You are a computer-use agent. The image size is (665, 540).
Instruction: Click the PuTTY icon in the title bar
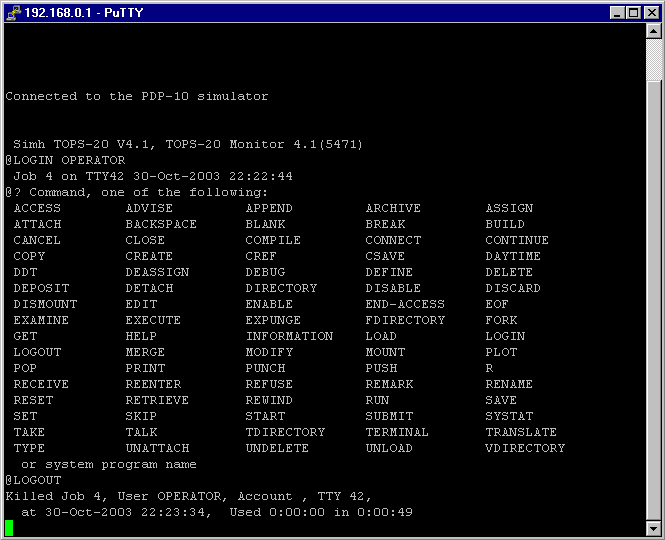[x=13, y=12]
